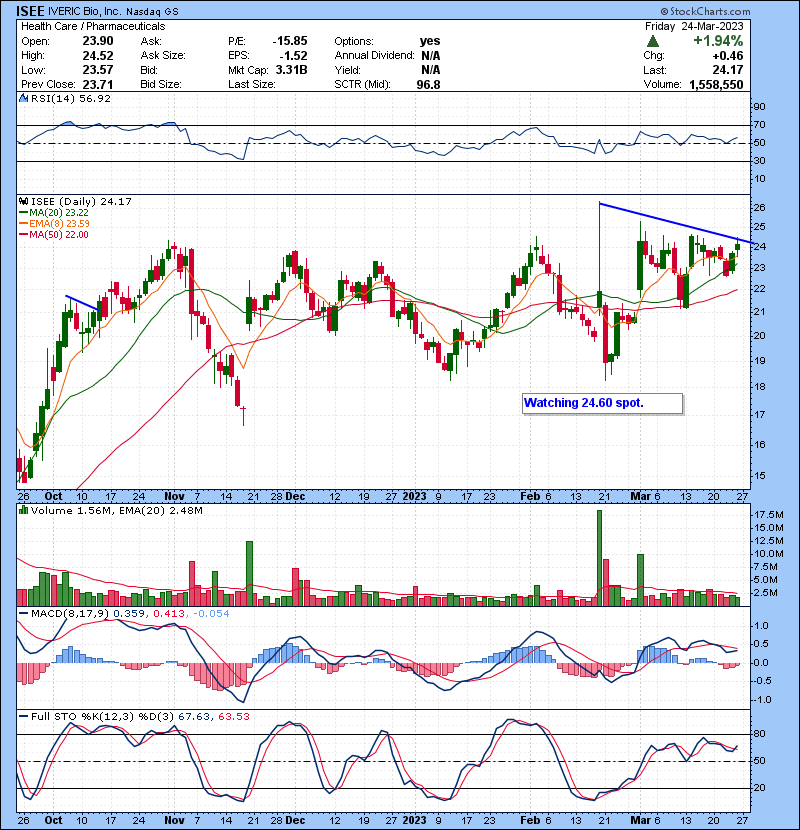Click the MACD histogram value -0.054
Image resolution: width=800 pixels, height=830 pixels.
[211, 614]
